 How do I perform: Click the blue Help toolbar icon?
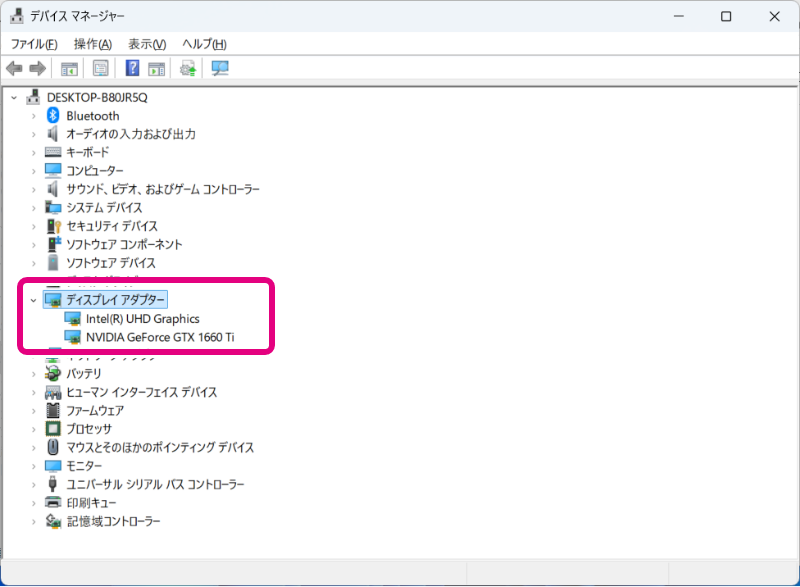(131, 68)
